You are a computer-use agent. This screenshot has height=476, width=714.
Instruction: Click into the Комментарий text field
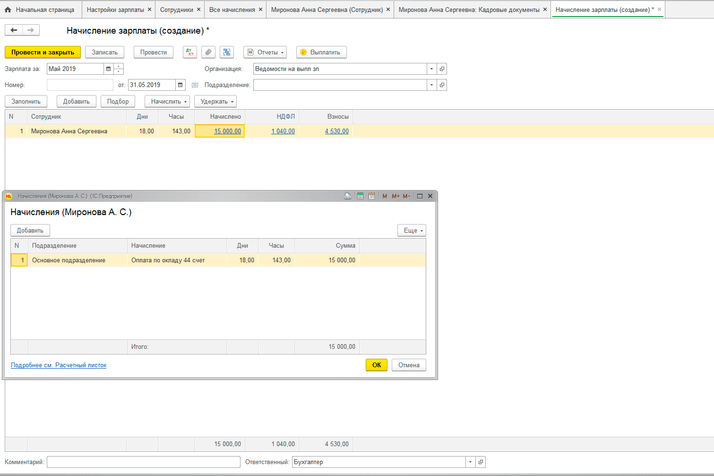click(143, 462)
